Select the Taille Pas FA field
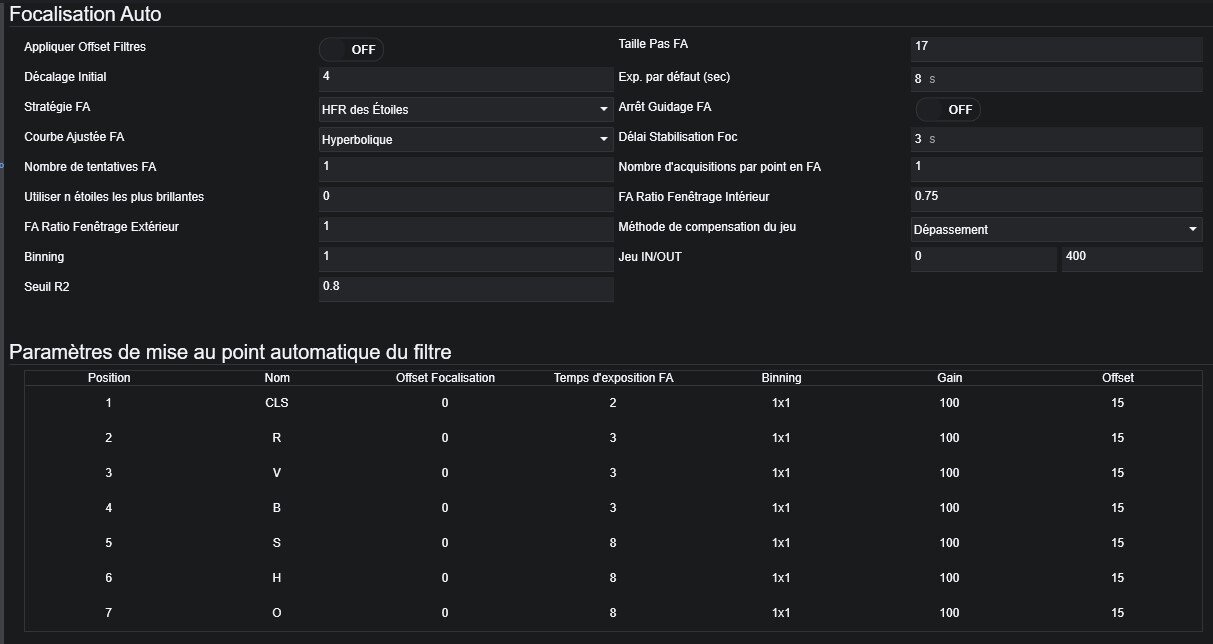This screenshot has height=644, width=1213. 1056,49
